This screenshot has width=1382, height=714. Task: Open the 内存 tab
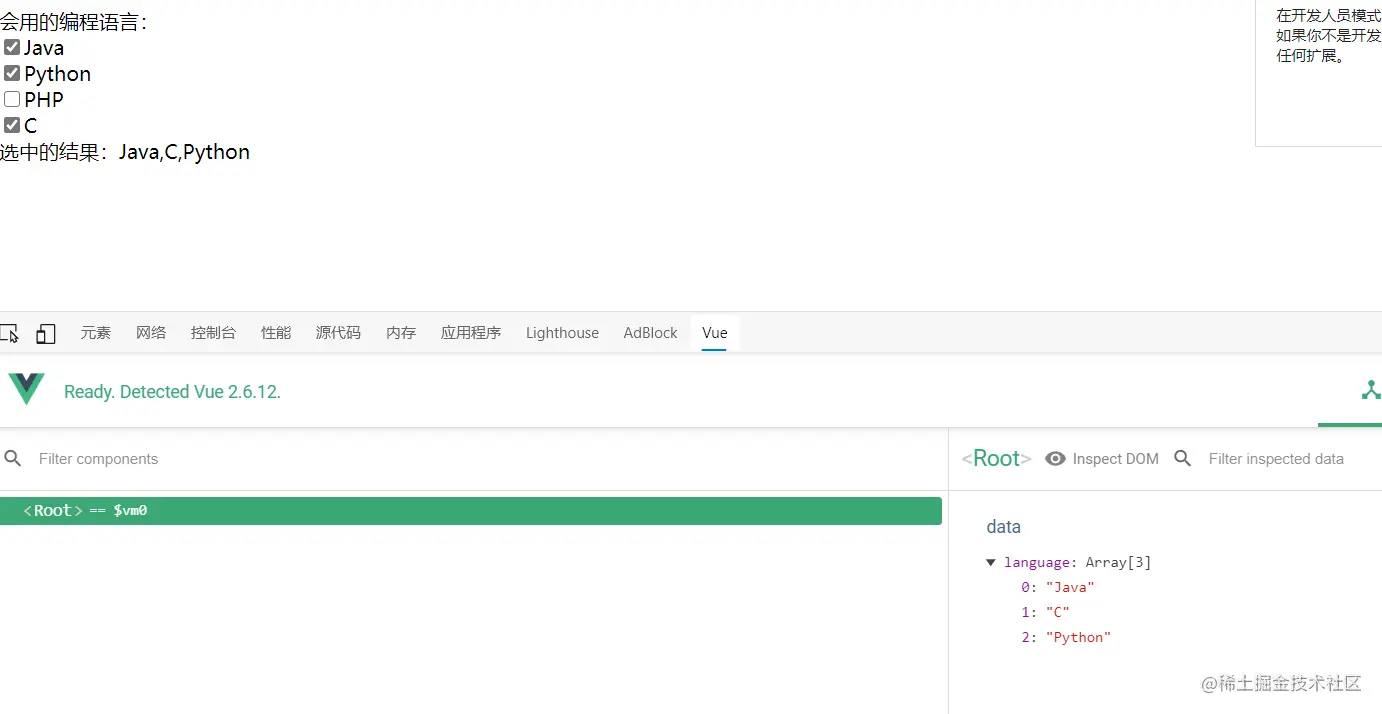pos(401,333)
